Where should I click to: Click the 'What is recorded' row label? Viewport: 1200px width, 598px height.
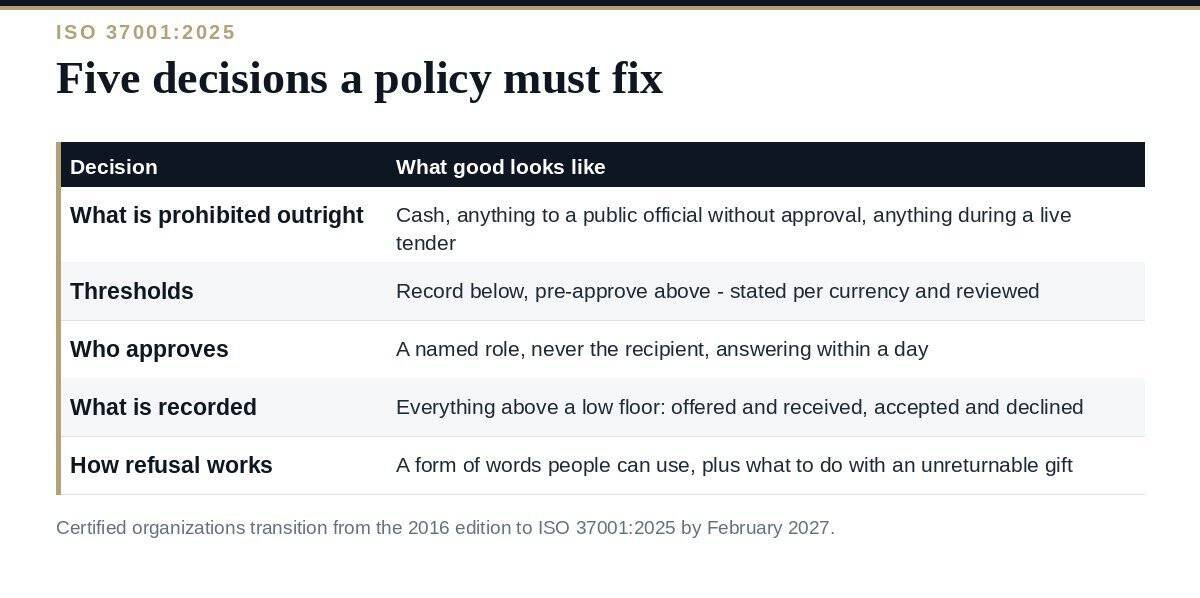pyautogui.click(x=163, y=407)
